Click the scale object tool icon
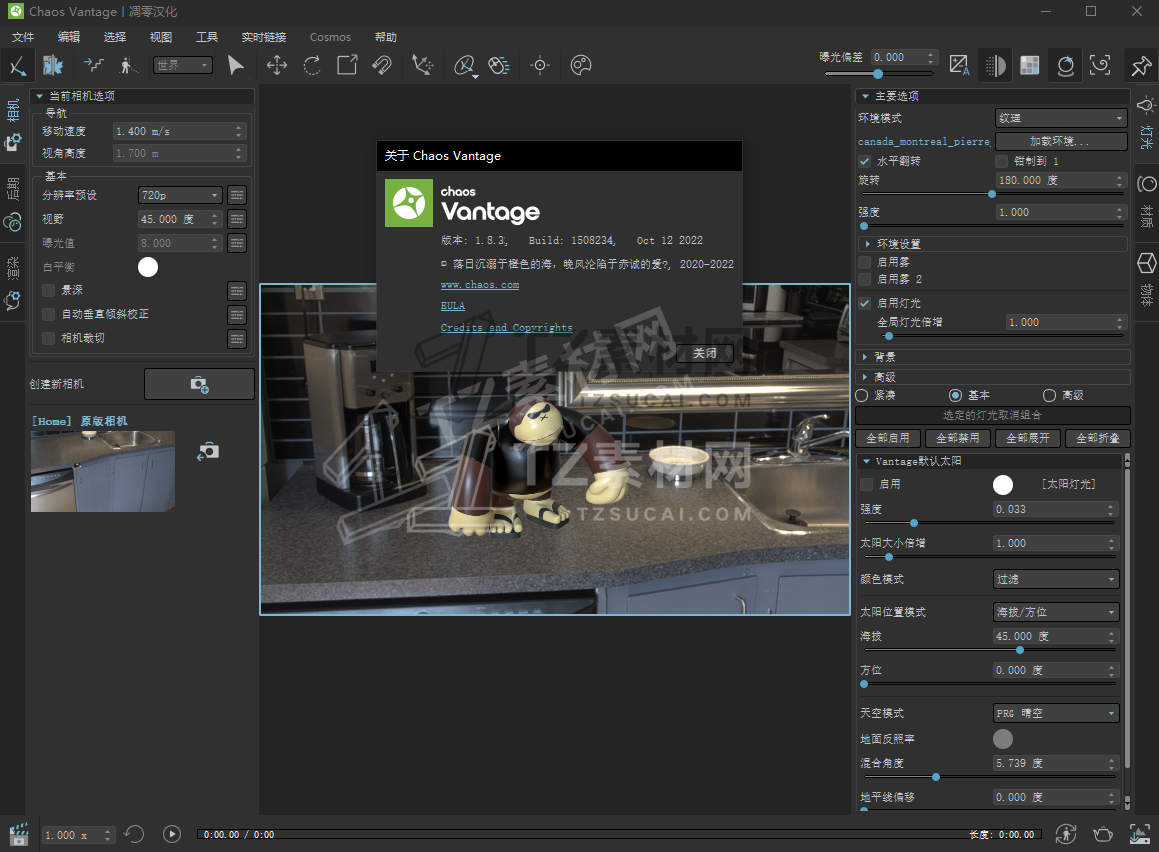 (x=347, y=66)
